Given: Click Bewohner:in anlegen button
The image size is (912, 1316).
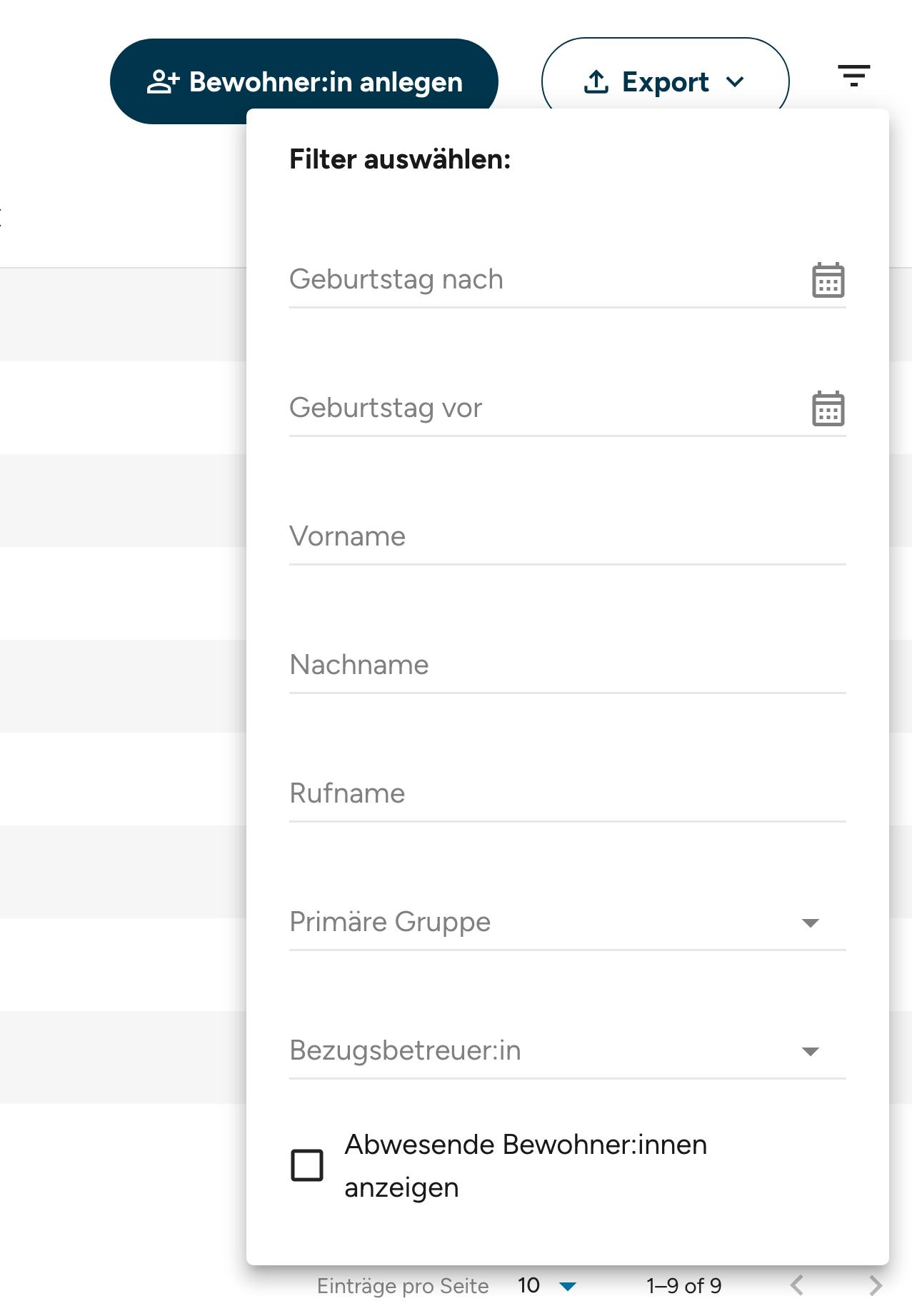Looking at the screenshot, I should pyautogui.click(x=304, y=81).
